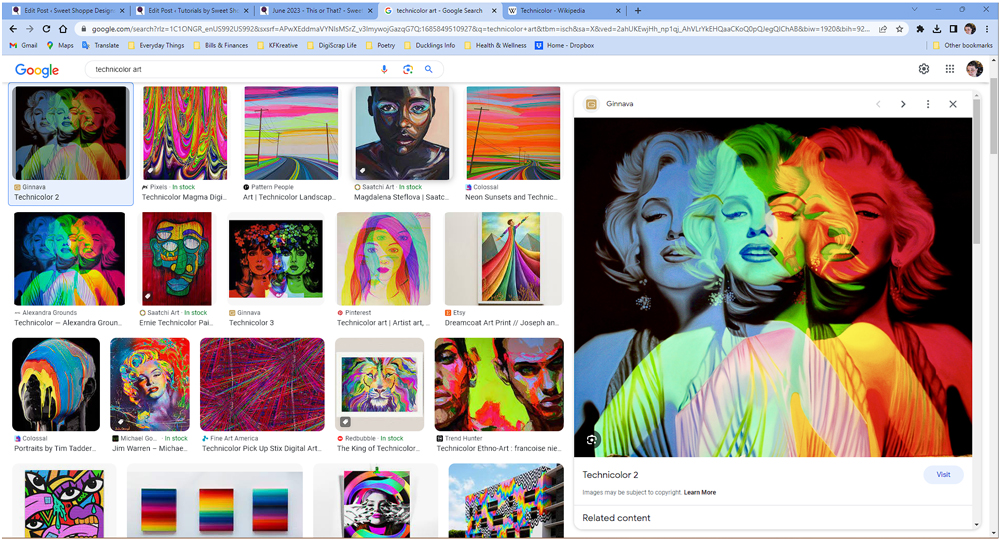Show the next image in the preview panel
This screenshot has height=540, width=1000.
coord(902,104)
